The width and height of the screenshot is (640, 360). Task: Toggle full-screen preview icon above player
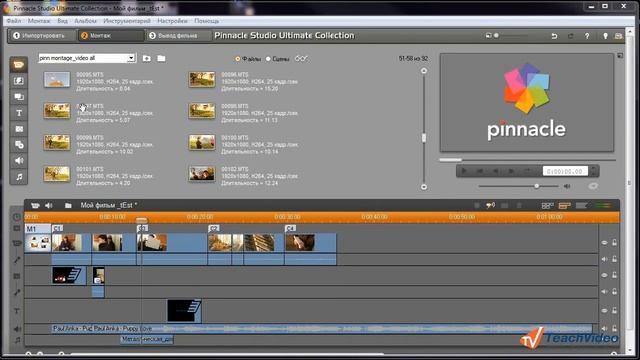coord(620,56)
